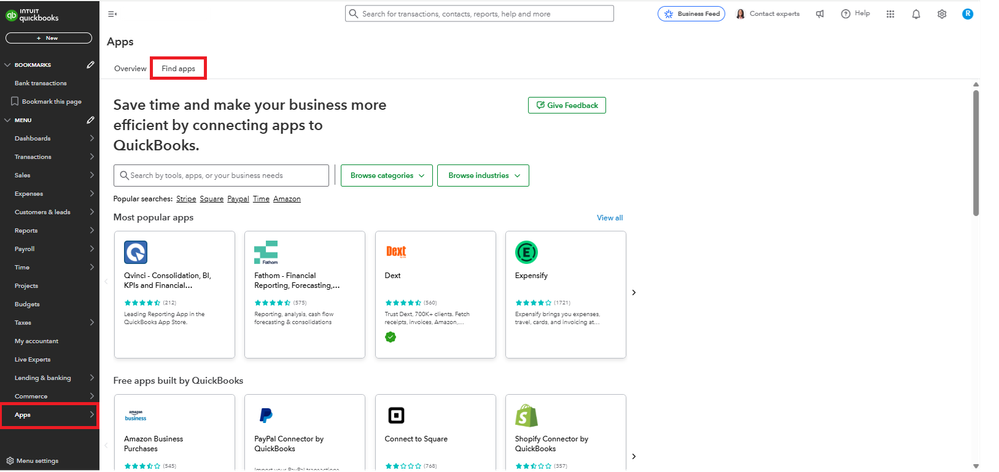Open Budgets in the sidebar
The width and height of the screenshot is (999, 472).
coord(27,304)
